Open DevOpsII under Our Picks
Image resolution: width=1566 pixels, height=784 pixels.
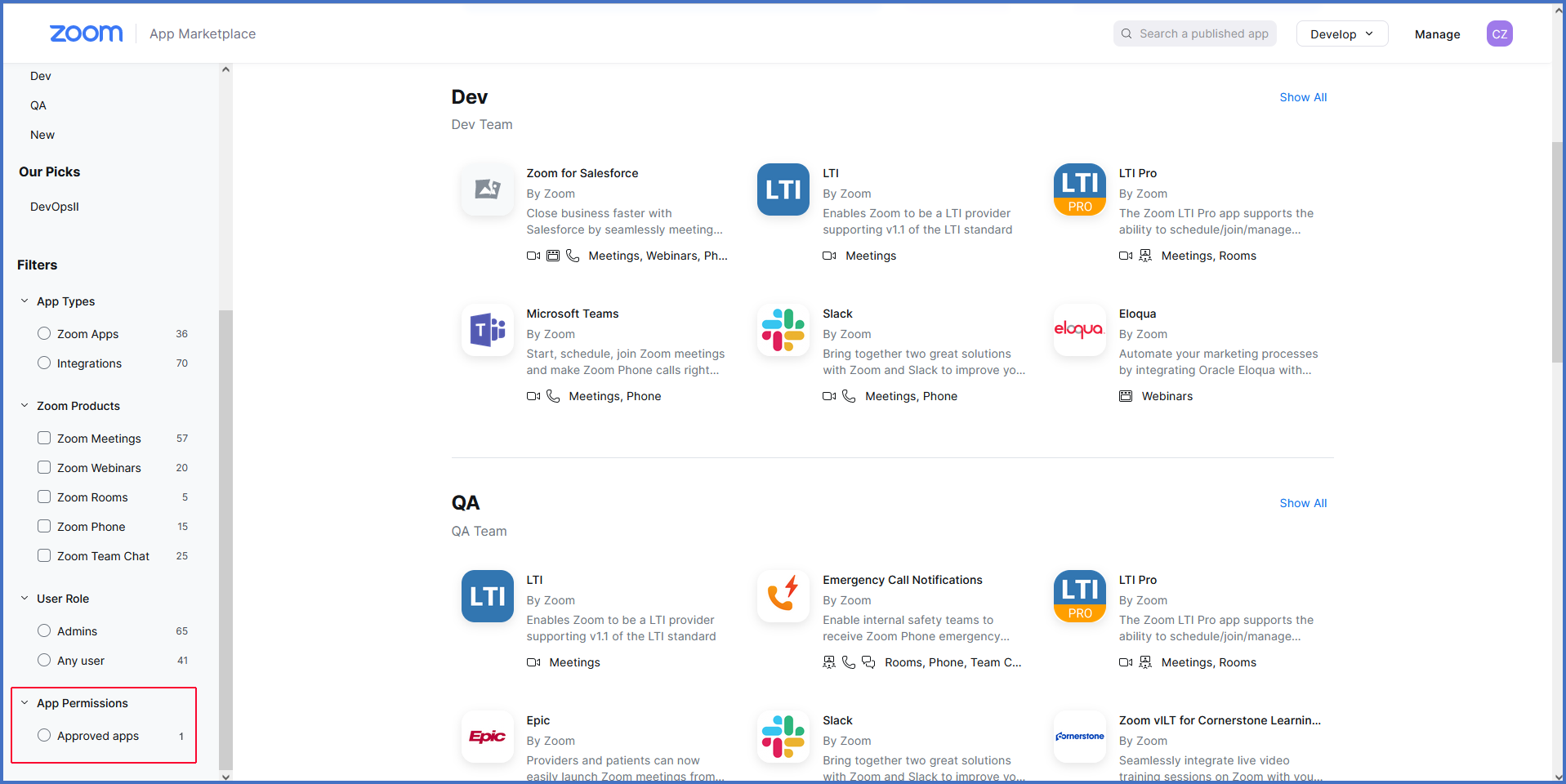(55, 207)
